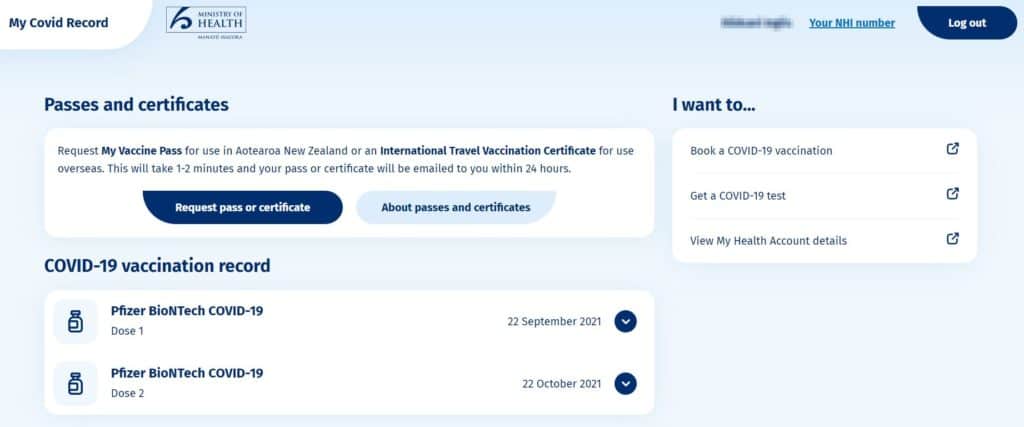Select Get a COVID-19 test
1024x427 pixels.
coord(824,196)
